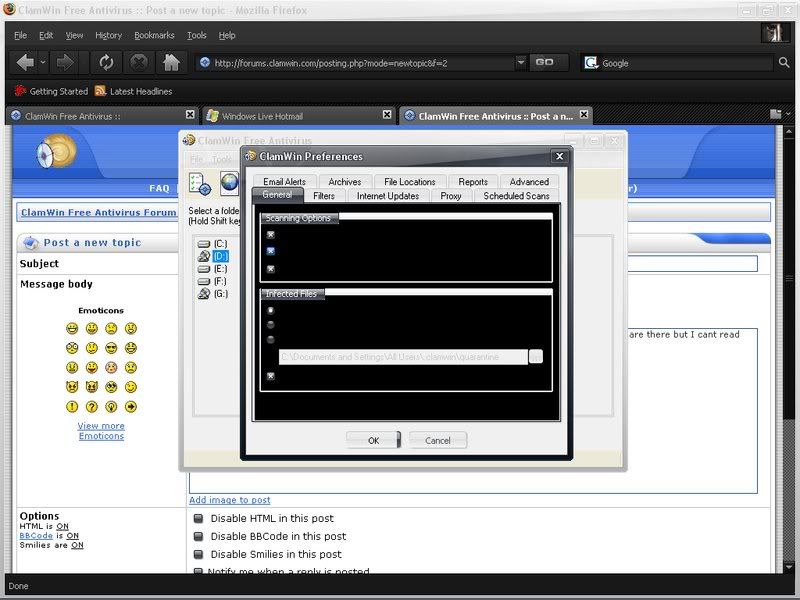
Task: Select drive (F:) in ClamWin list
Action: tap(213, 282)
